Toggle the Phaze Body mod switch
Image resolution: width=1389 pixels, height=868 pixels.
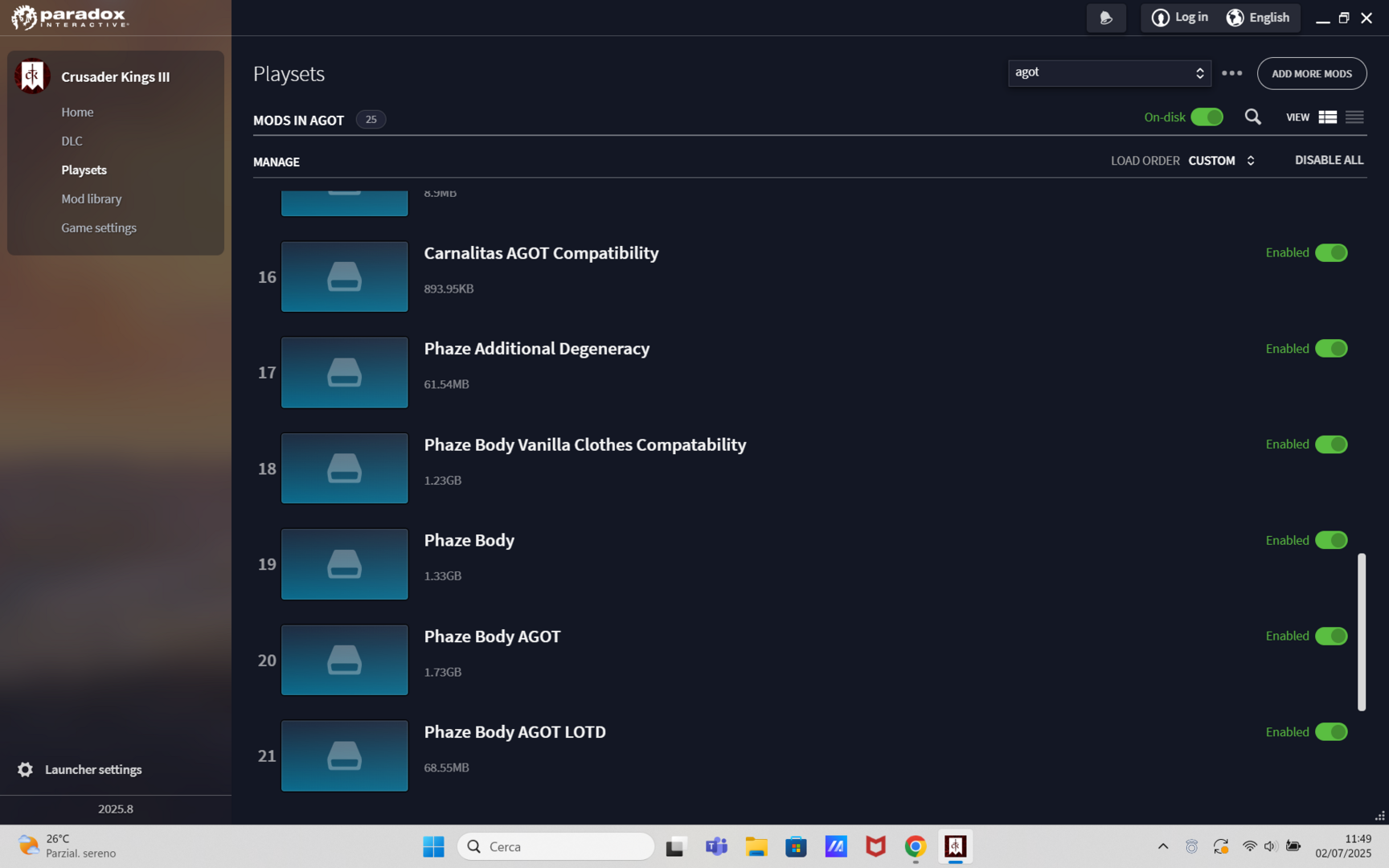(1331, 540)
